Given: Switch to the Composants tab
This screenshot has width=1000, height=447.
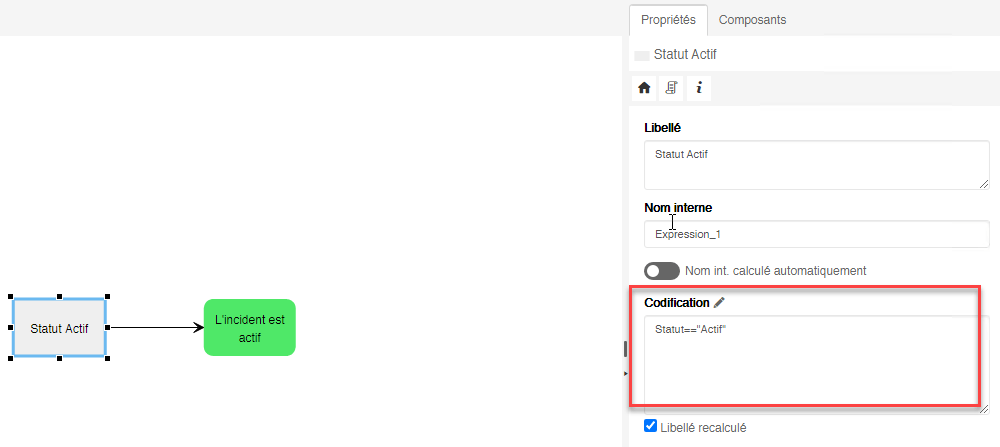Looking at the screenshot, I should (752, 19).
